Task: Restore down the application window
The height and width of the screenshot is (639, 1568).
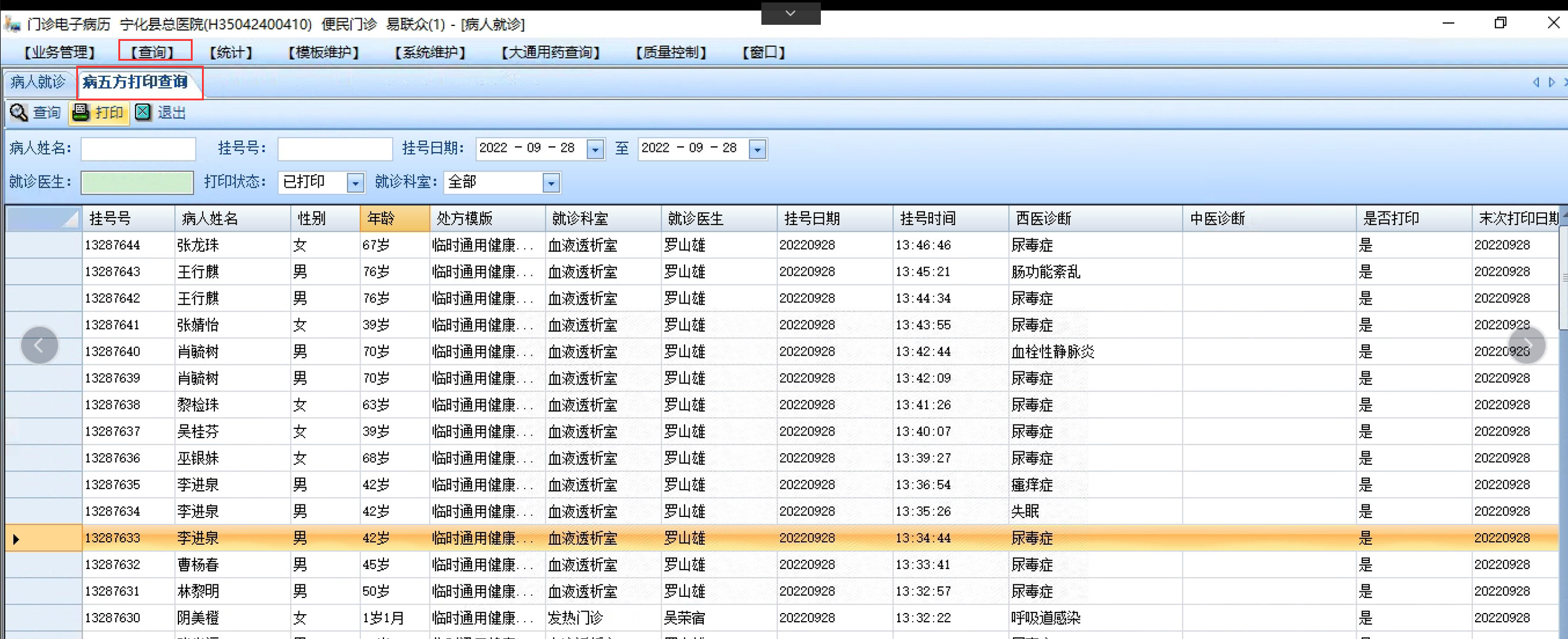Action: (1500, 24)
